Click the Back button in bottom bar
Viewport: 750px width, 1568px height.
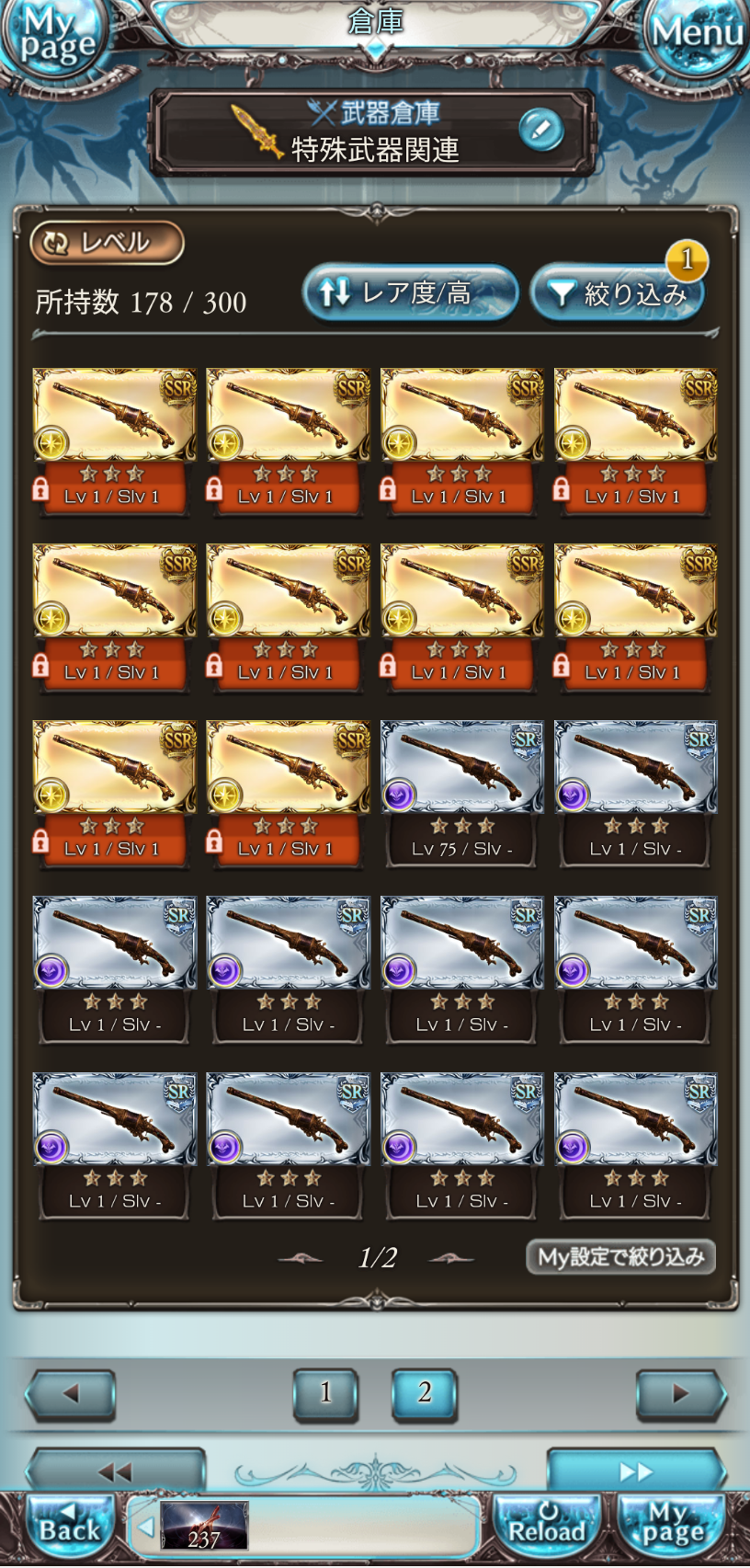(70, 1528)
